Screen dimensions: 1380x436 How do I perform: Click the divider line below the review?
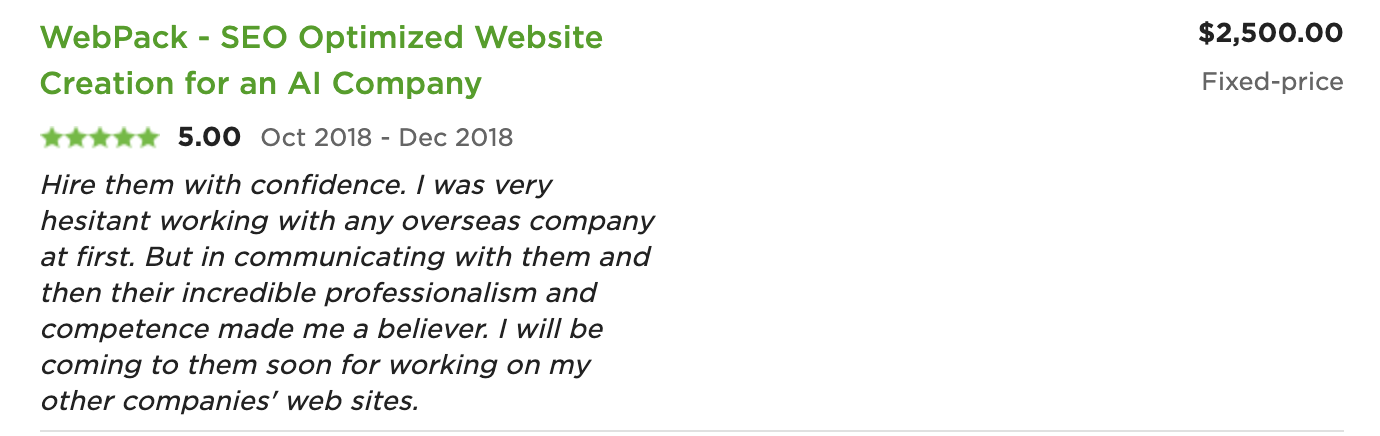point(691,431)
